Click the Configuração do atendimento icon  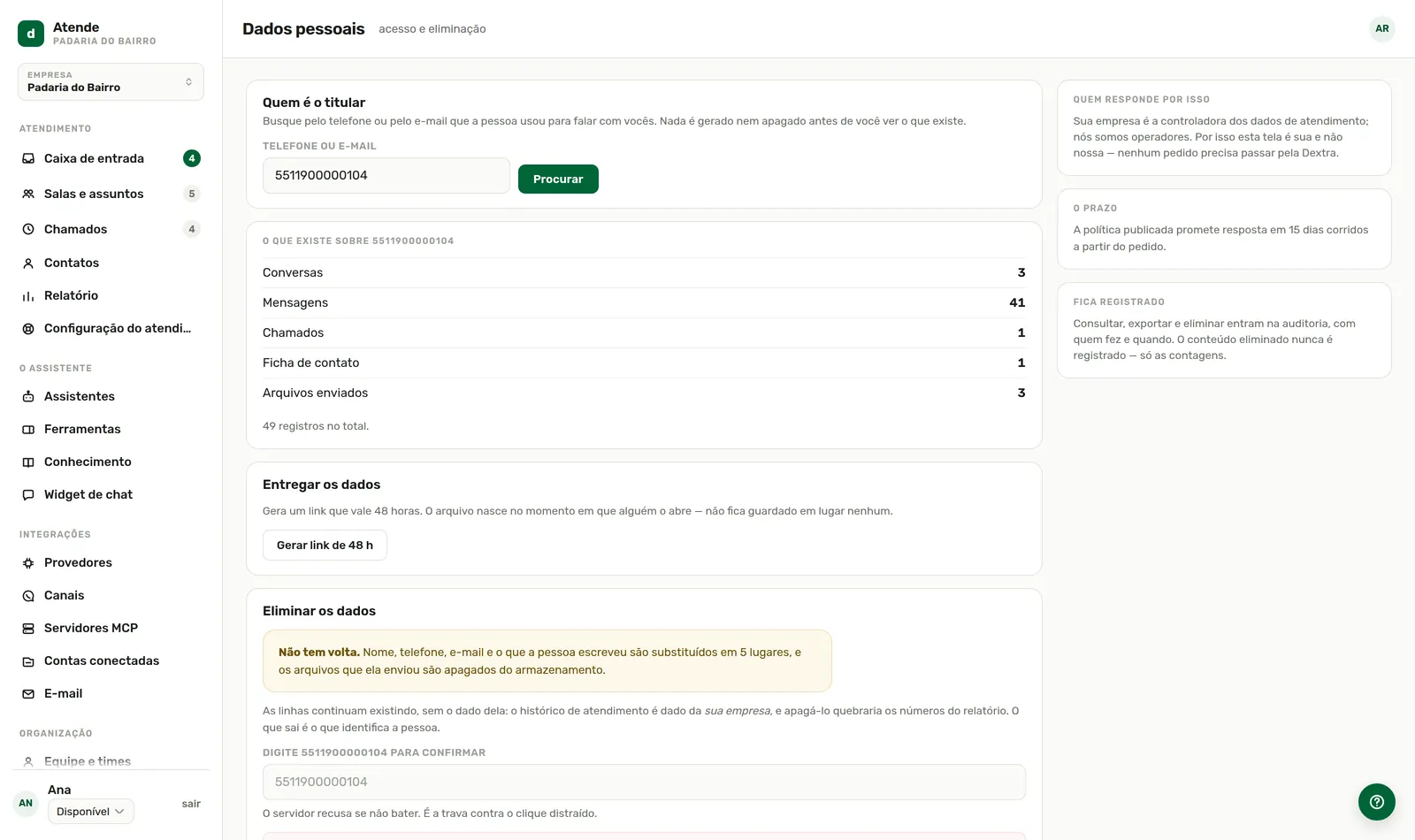point(28,329)
